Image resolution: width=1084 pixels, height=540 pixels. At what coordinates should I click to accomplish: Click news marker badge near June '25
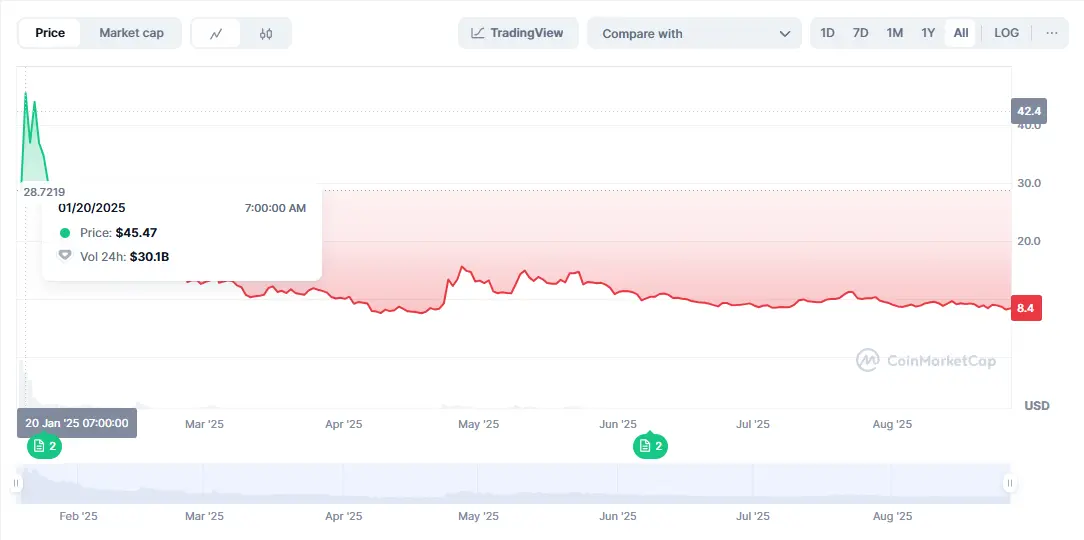(x=650, y=446)
